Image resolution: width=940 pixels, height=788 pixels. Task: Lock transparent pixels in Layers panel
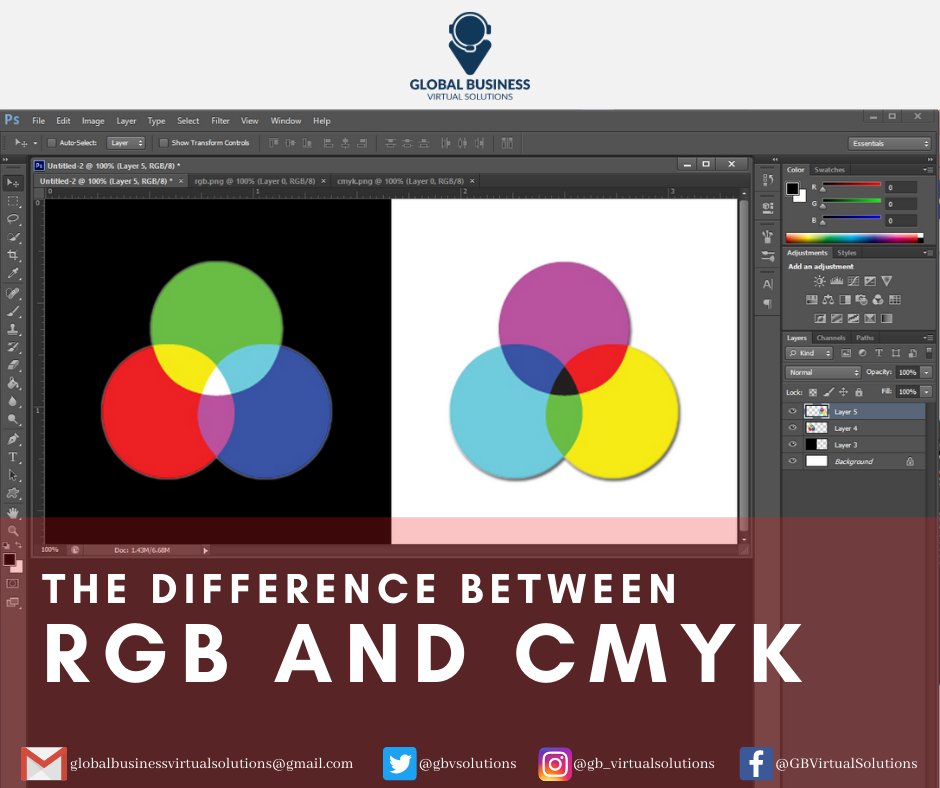point(813,392)
